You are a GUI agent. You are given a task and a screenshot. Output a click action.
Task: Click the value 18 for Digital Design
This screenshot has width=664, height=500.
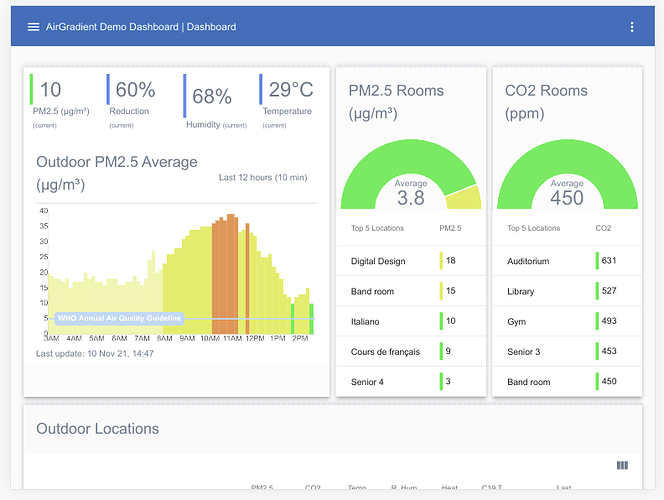pyautogui.click(x=451, y=260)
